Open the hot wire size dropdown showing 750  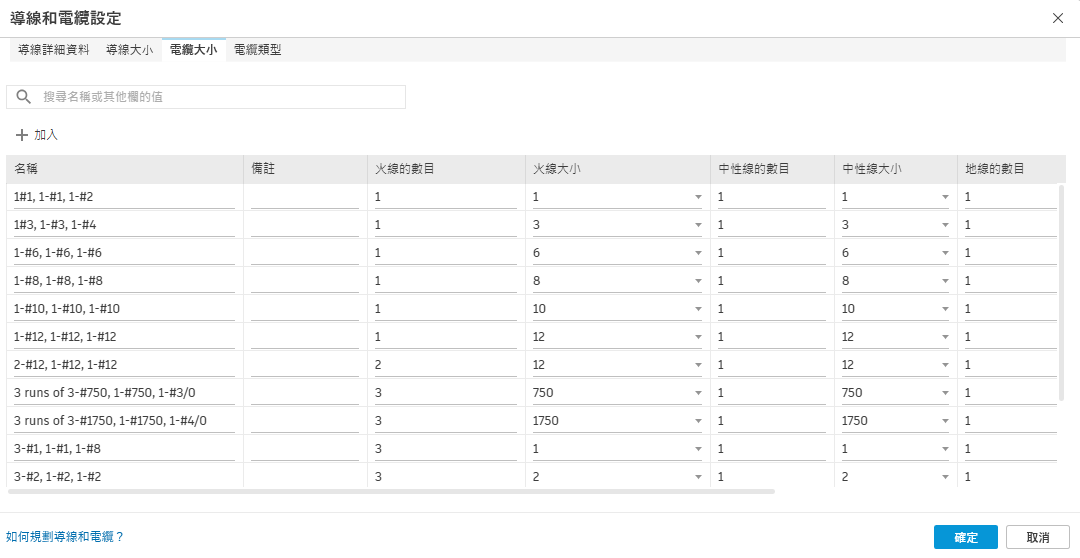pyautogui.click(x=698, y=394)
